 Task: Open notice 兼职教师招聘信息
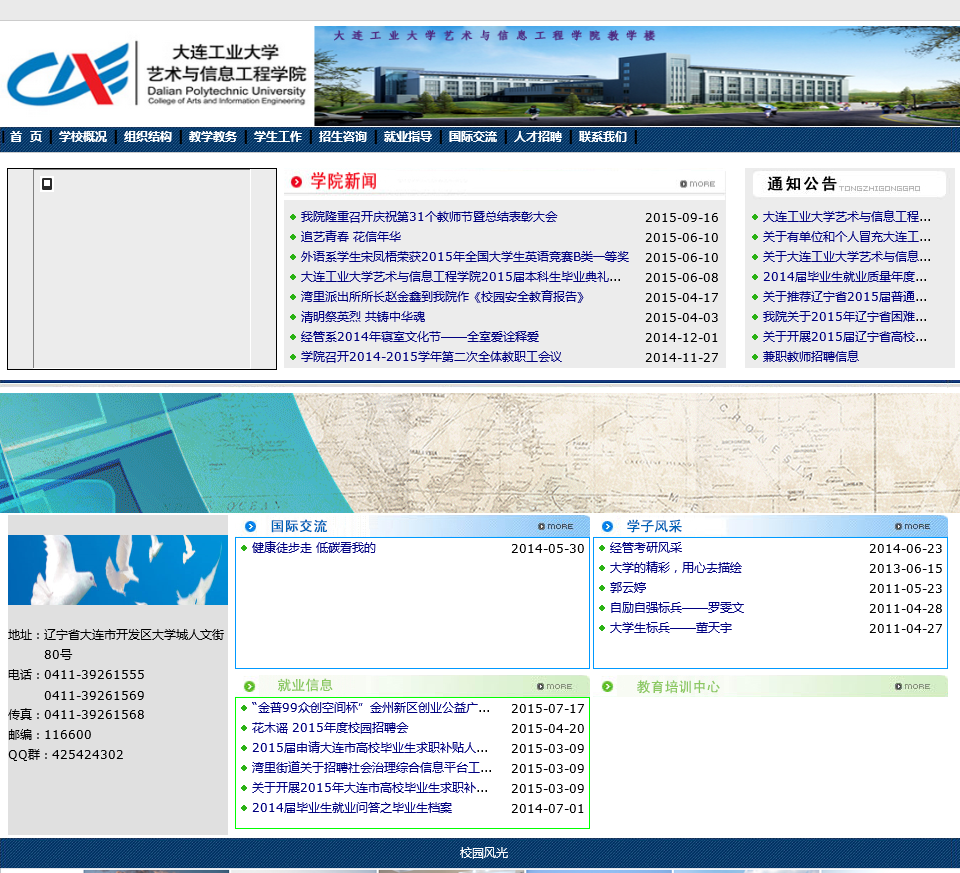(811, 357)
